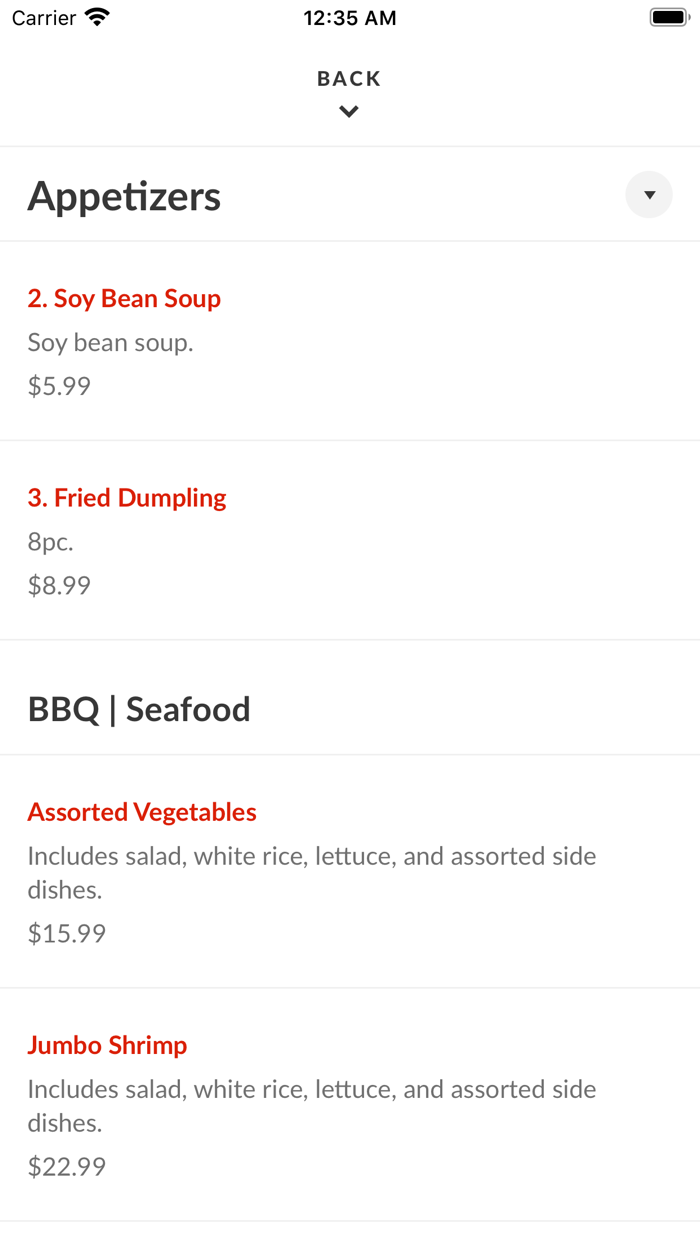The width and height of the screenshot is (700, 1244).
Task: Tap the Jumbo Shrimp description text
Action: [x=311, y=1105]
